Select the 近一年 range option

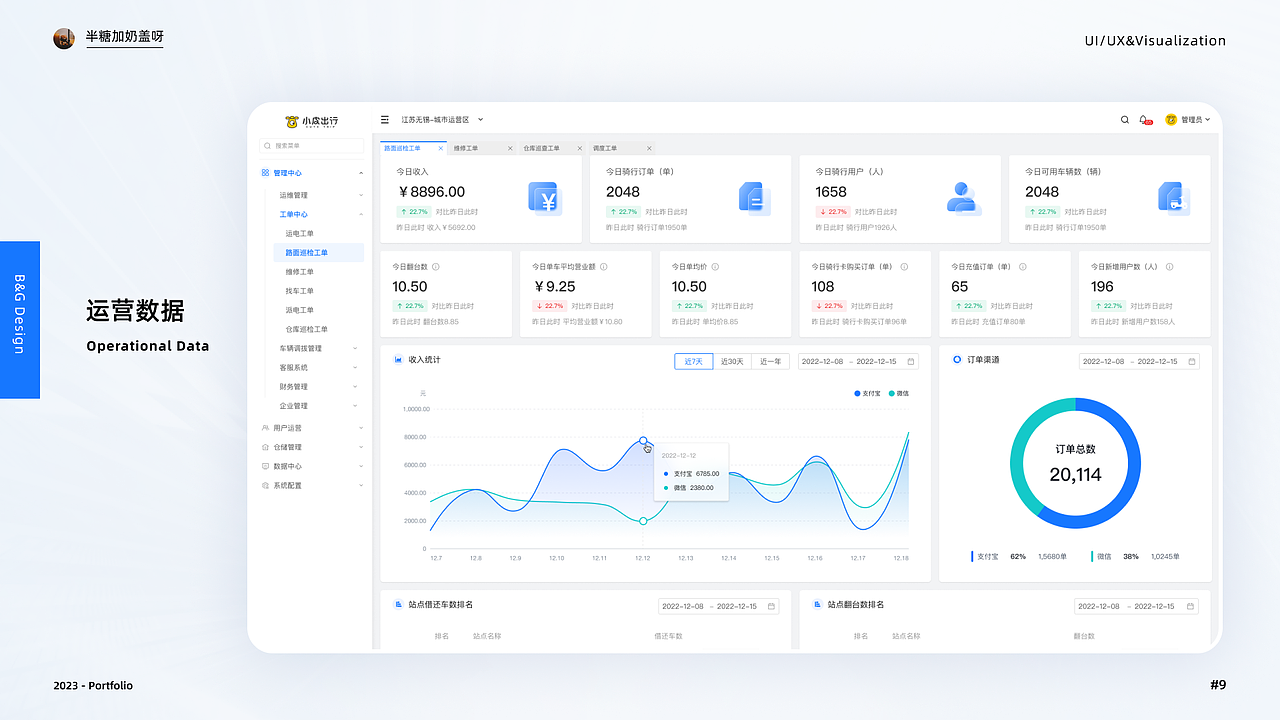pyautogui.click(x=771, y=361)
